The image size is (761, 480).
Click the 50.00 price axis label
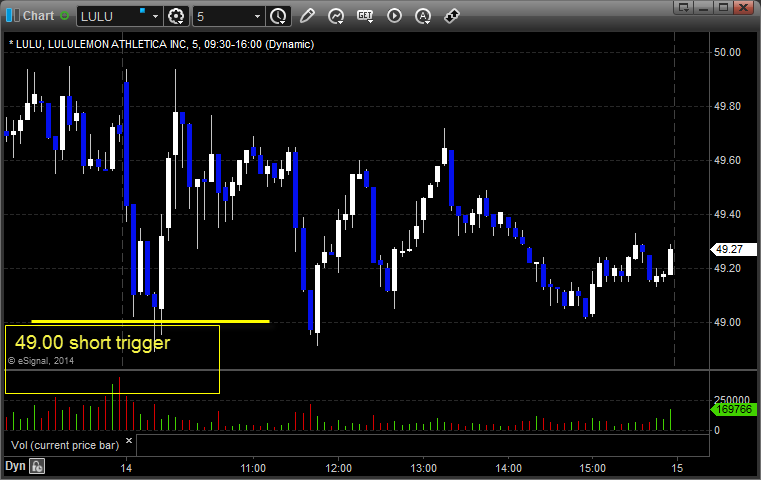(727, 52)
